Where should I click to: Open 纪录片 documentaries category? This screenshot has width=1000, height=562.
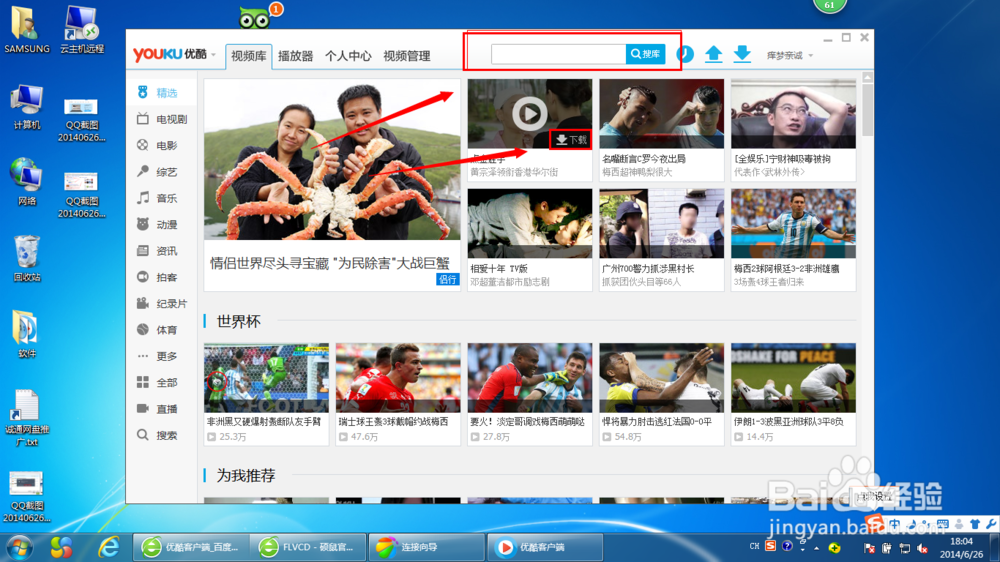[x=161, y=304]
